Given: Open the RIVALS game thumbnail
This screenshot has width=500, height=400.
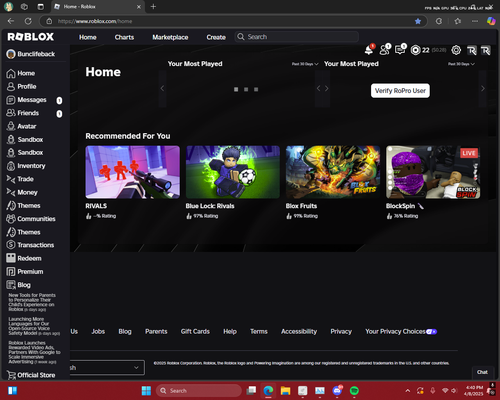Looking at the screenshot, I should coord(133,172).
